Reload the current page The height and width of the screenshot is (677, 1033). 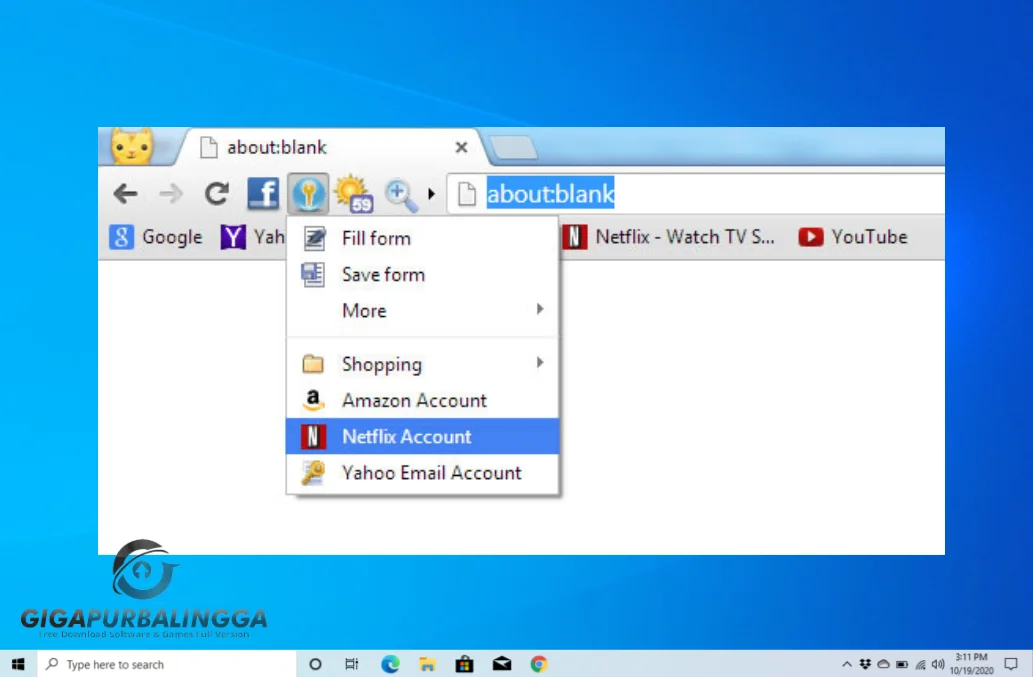(x=216, y=193)
